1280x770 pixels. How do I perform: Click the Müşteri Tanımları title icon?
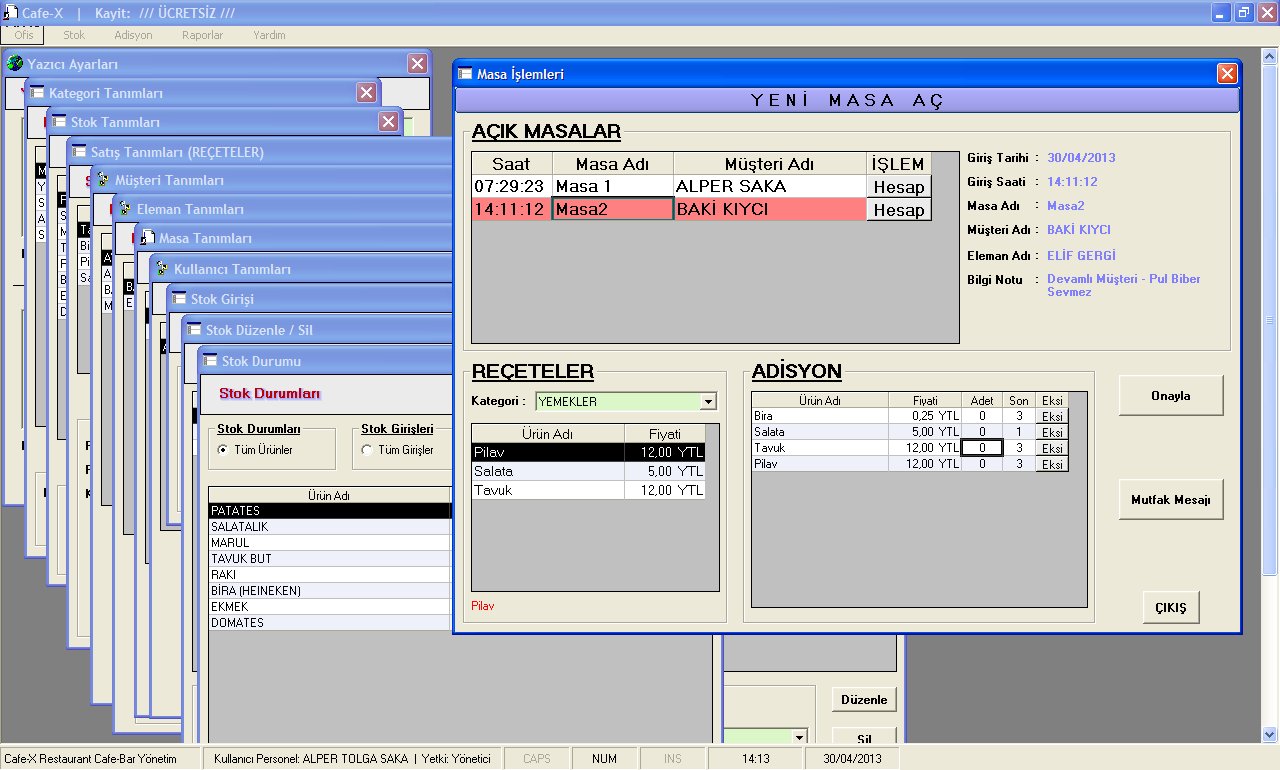click(x=103, y=181)
